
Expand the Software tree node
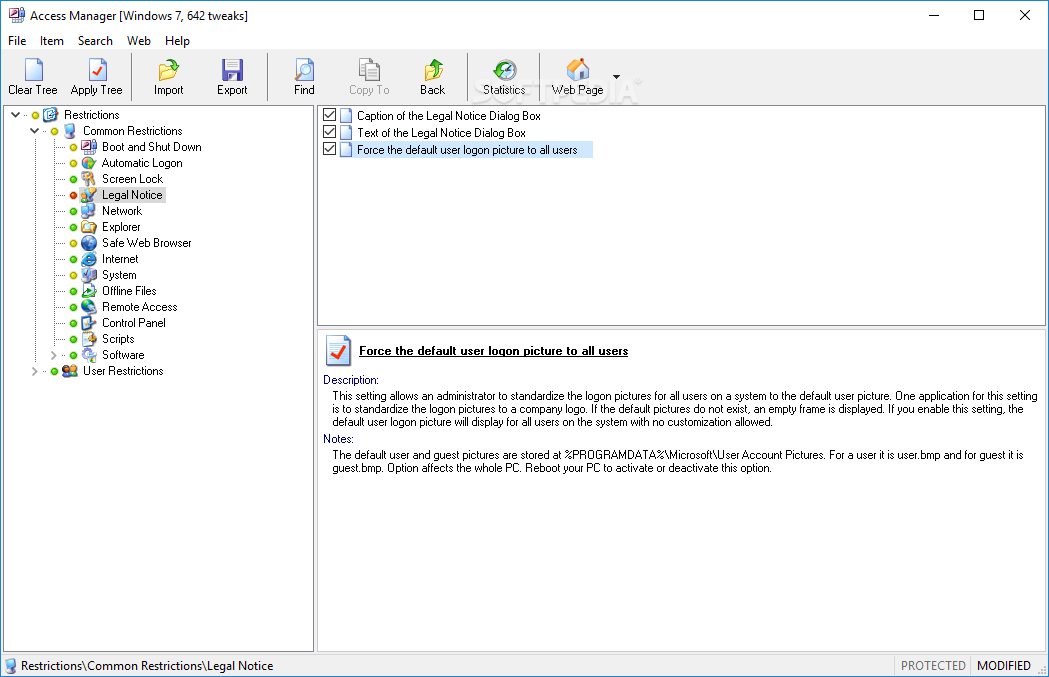(x=54, y=355)
